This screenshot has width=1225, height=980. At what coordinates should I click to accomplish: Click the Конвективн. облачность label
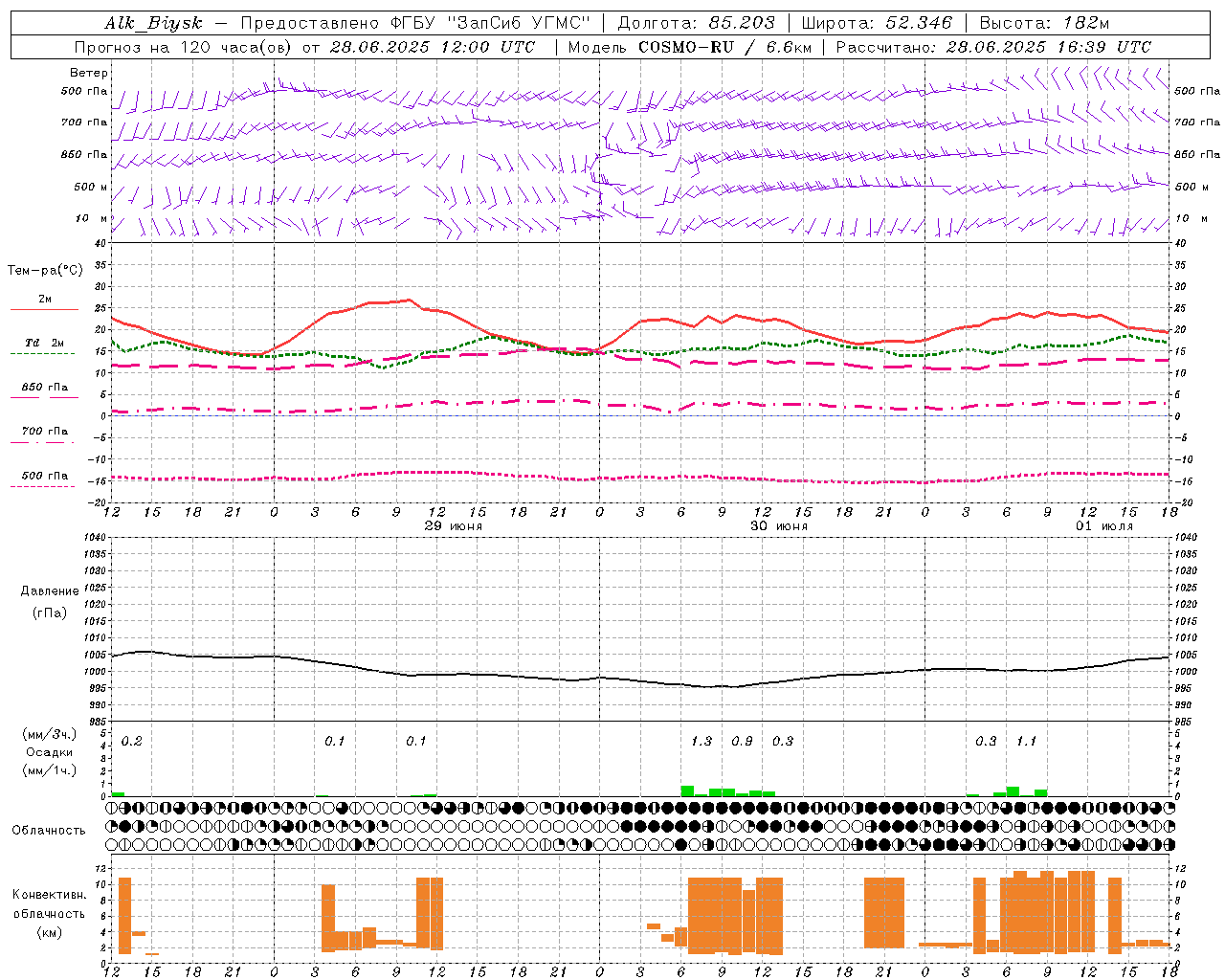pyautogui.click(x=49, y=904)
